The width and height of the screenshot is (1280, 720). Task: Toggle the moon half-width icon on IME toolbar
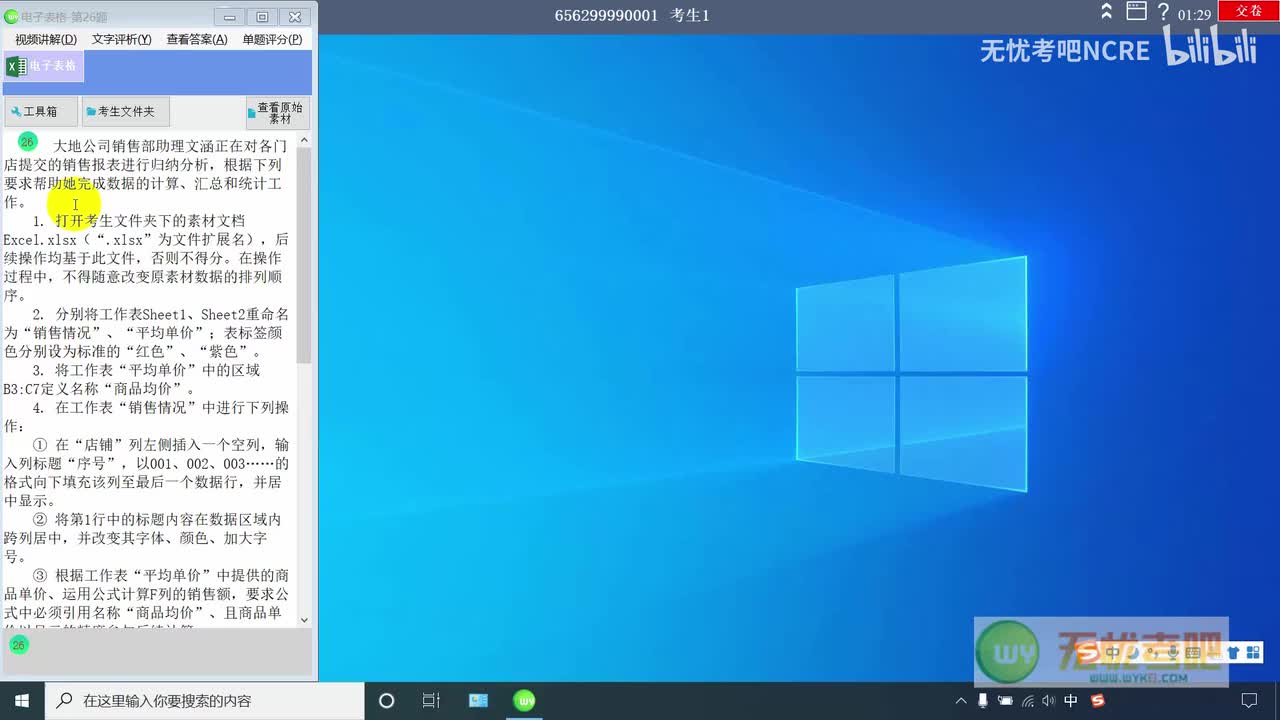[1133, 653]
